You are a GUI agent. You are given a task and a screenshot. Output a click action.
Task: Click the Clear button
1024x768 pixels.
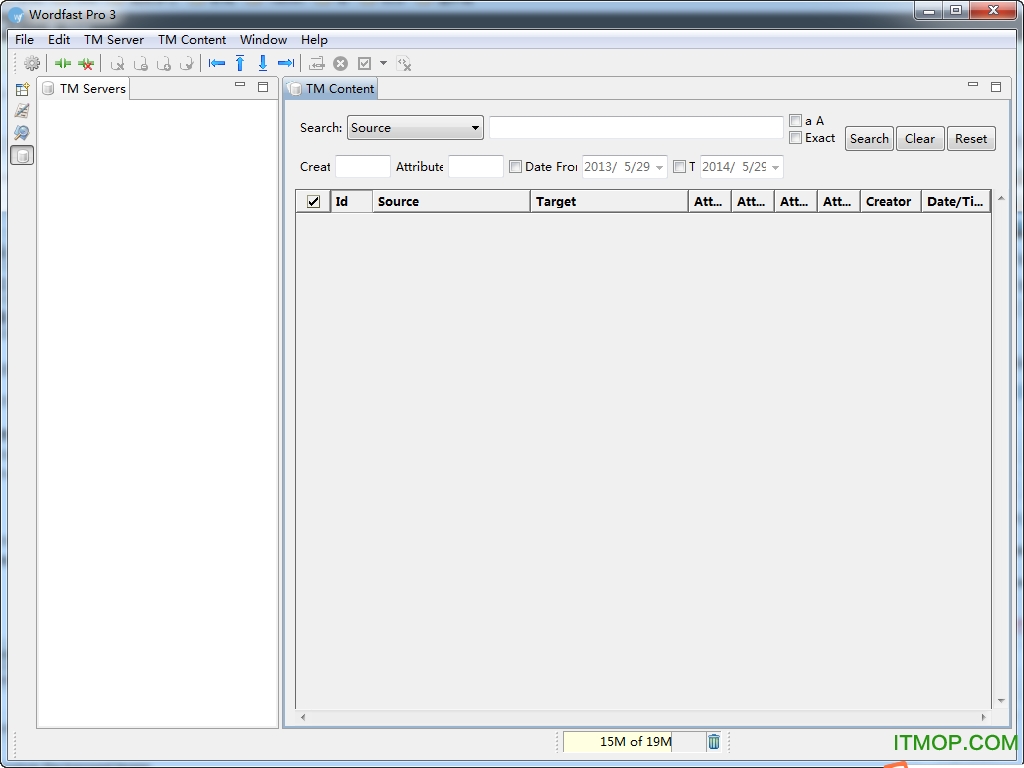[919, 138]
